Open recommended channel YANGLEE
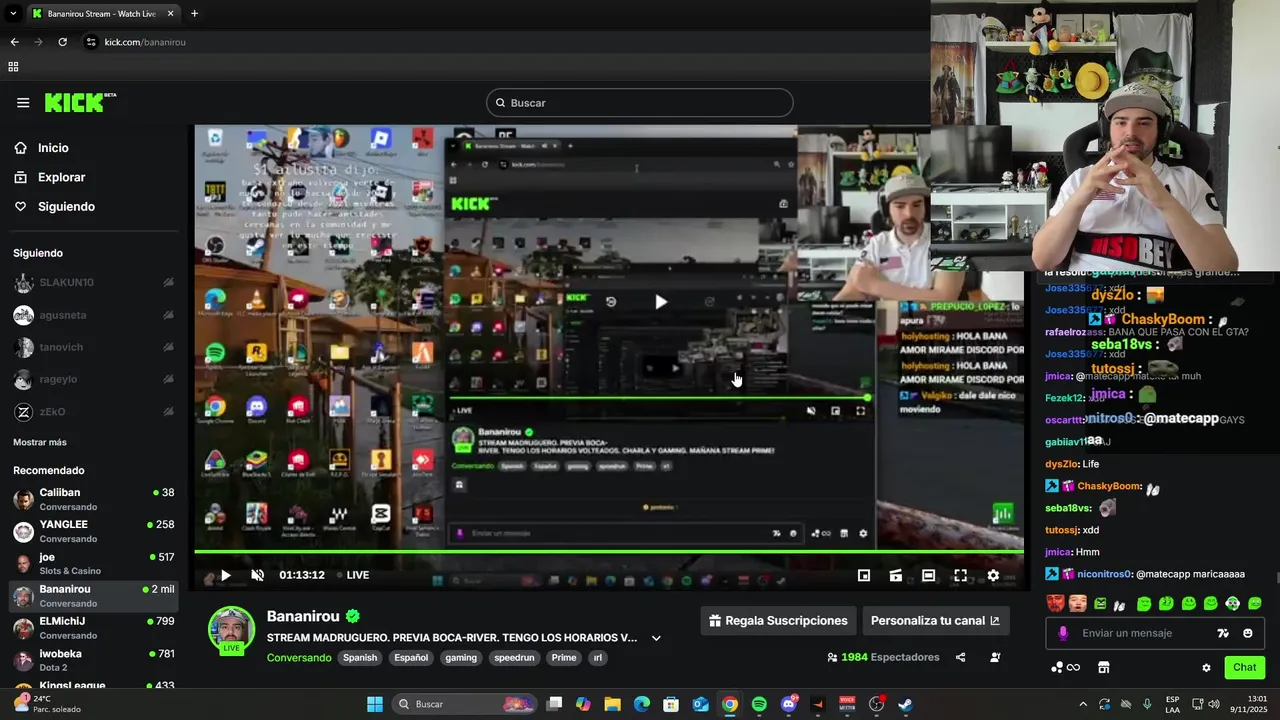Image resolution: width=1280 pixels, height=720 pixels. pyautogui.click(x=94, y=531)
